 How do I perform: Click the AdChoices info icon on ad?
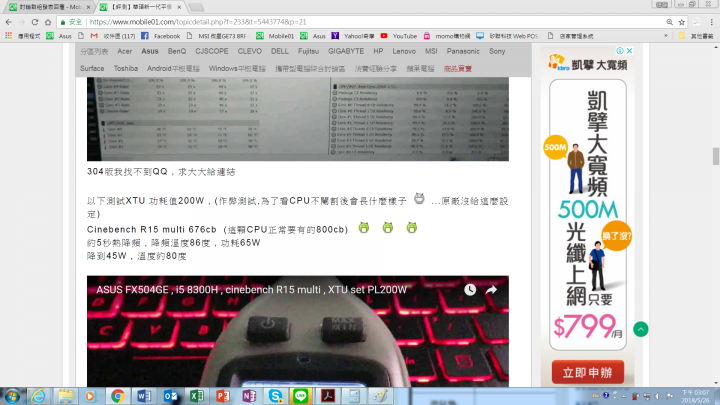pos(620,51)
